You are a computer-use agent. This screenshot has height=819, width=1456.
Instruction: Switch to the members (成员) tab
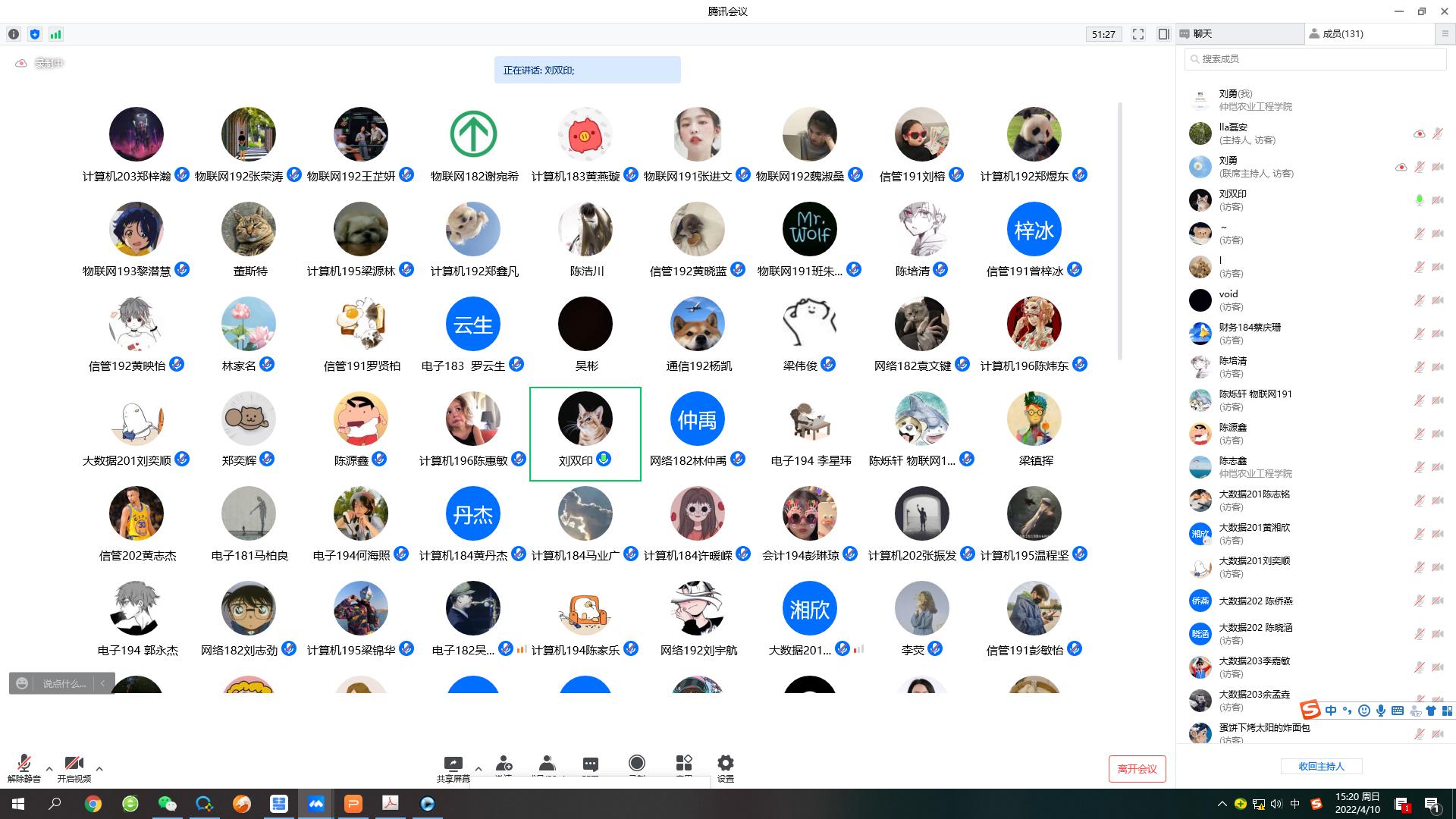pos(1342,34)
